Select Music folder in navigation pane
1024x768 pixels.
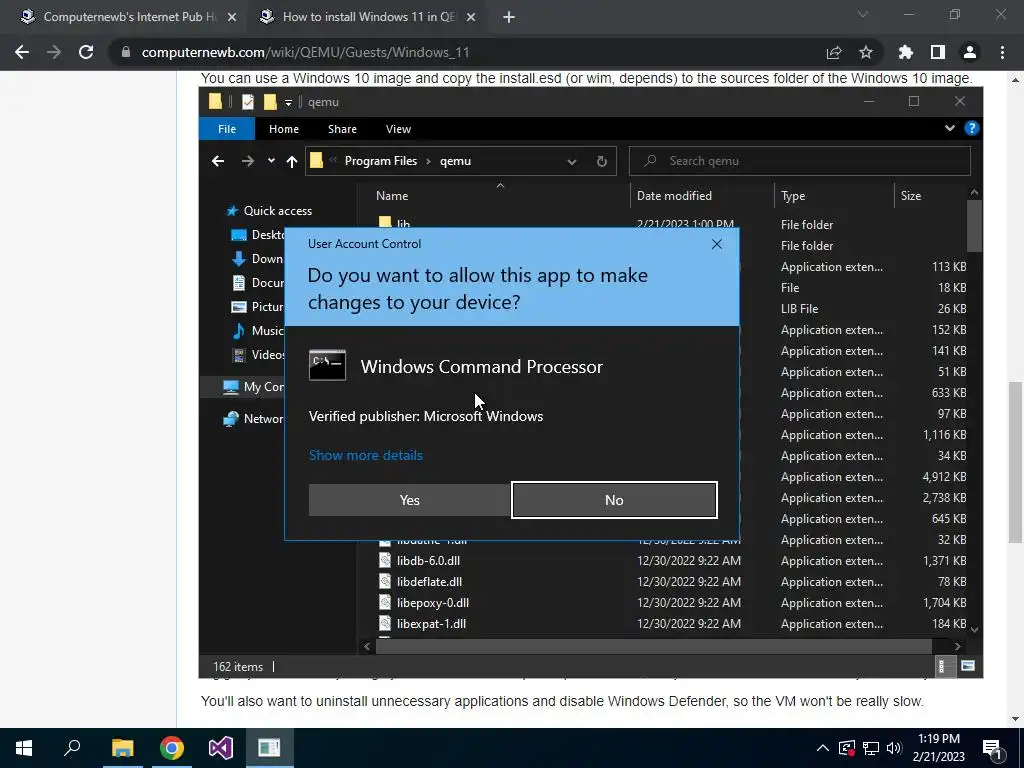point(259,330)
